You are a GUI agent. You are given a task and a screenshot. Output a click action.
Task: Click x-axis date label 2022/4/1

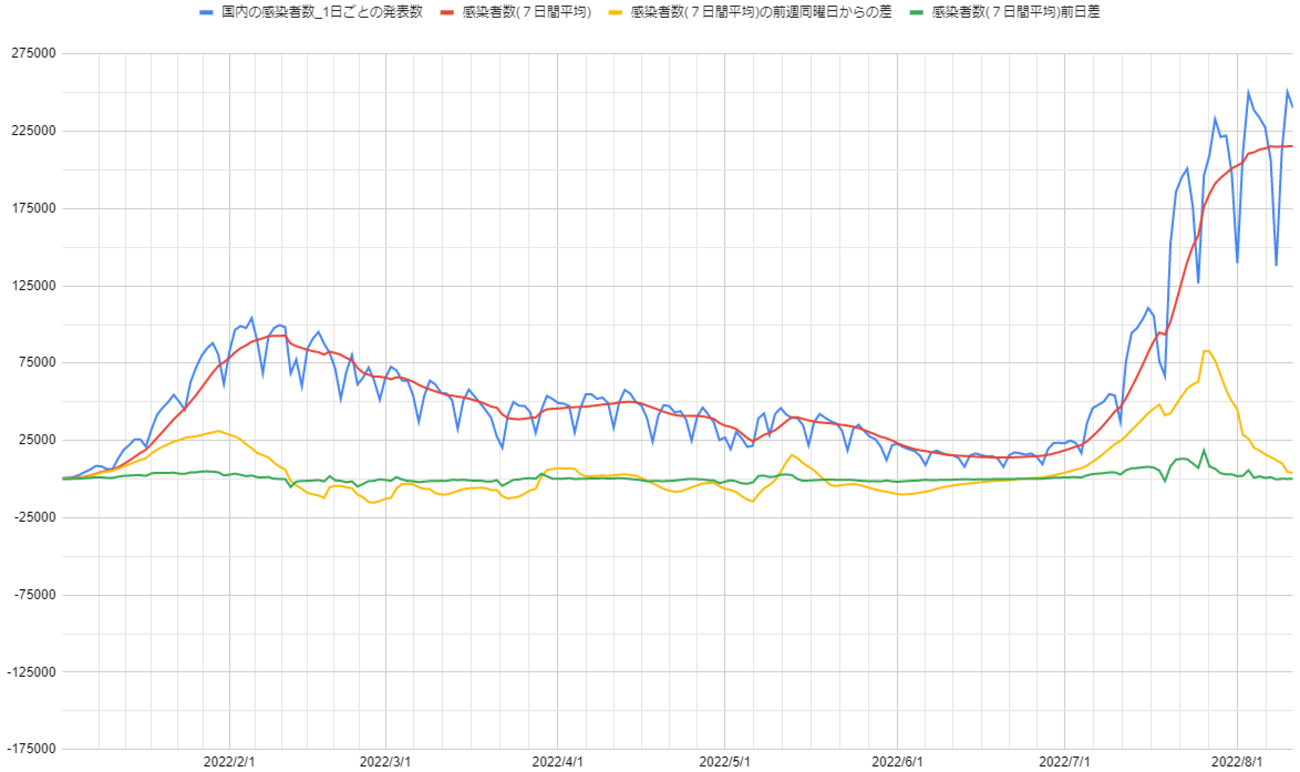click(x=558, y=762)
